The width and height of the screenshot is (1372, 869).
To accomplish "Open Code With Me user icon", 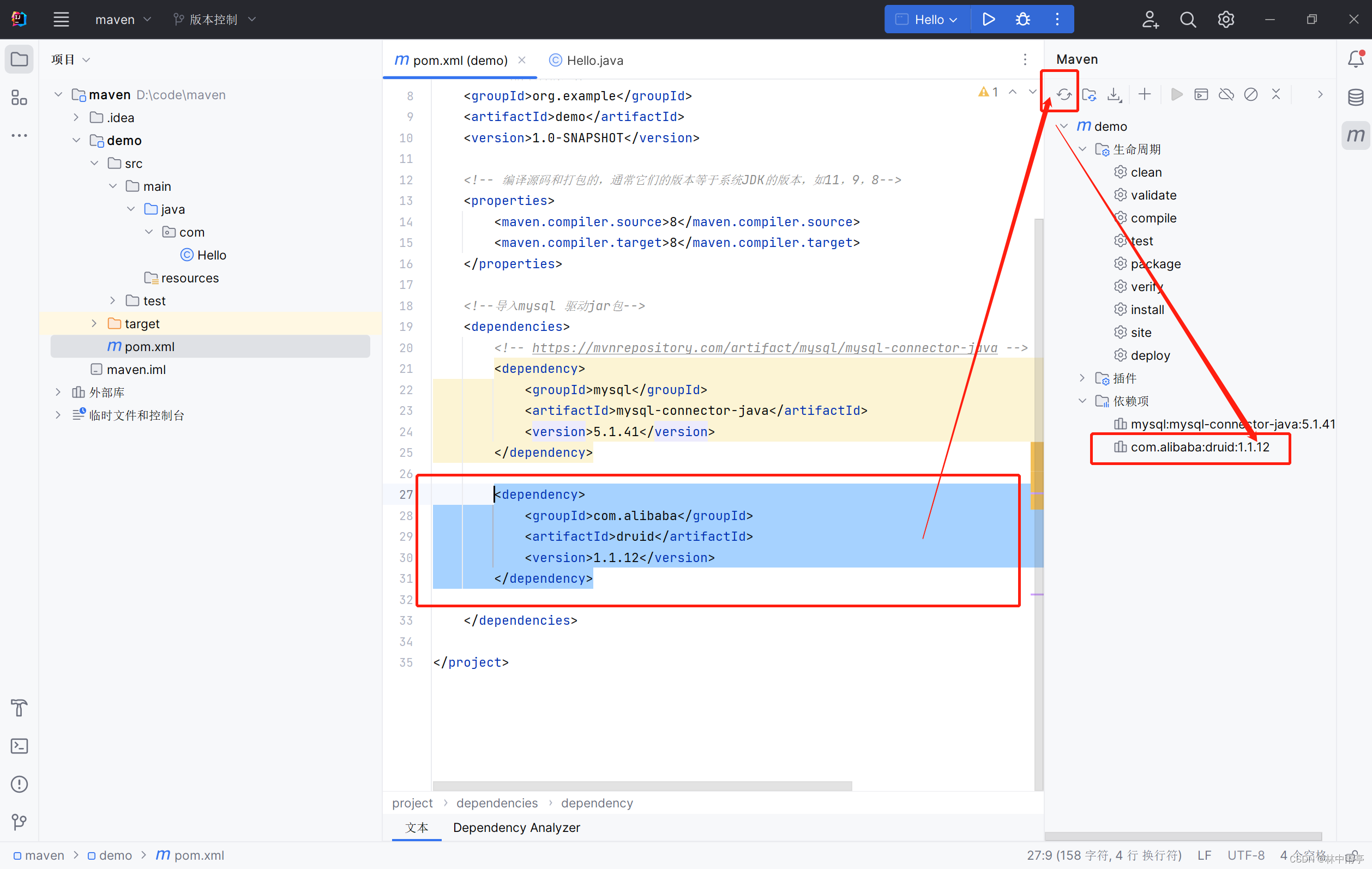I will pyautogui.click(x=1151, y=20).
